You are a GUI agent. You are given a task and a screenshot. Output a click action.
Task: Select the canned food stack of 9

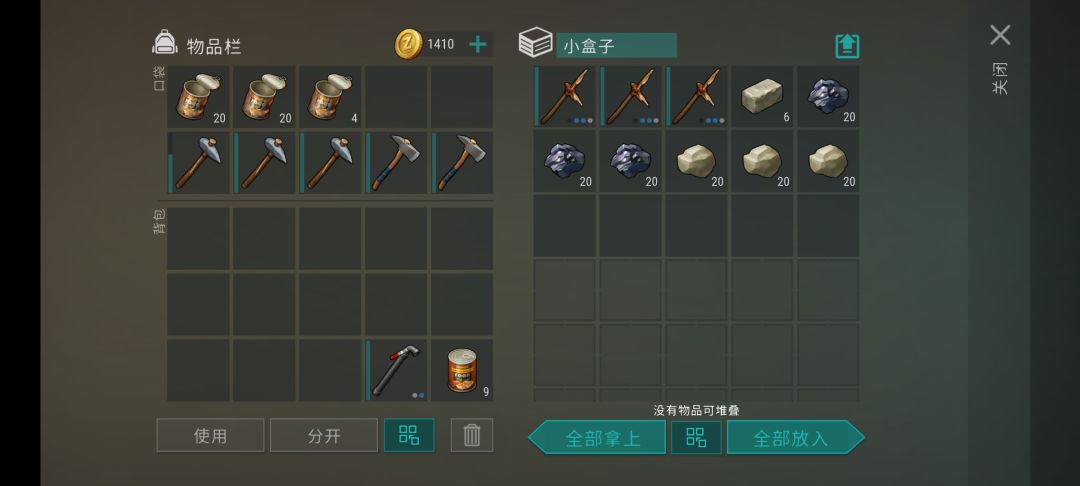click(x=462, y=370)
